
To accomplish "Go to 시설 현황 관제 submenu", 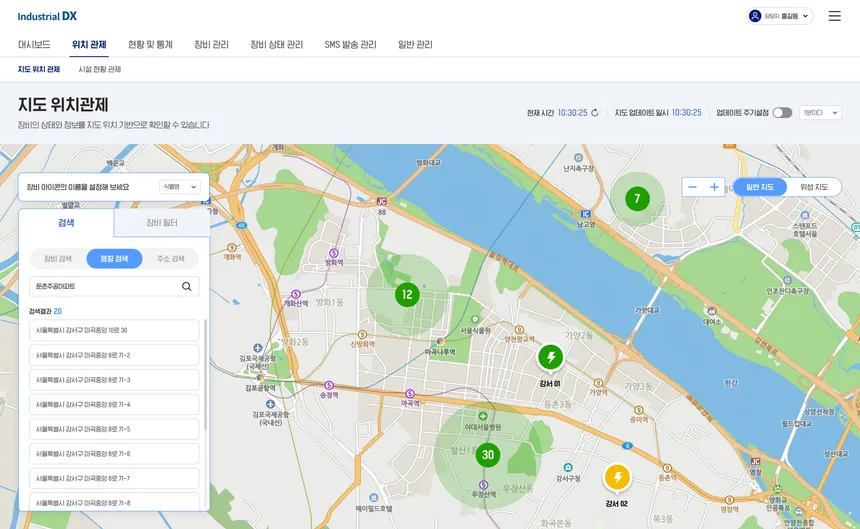I will 99,69.
